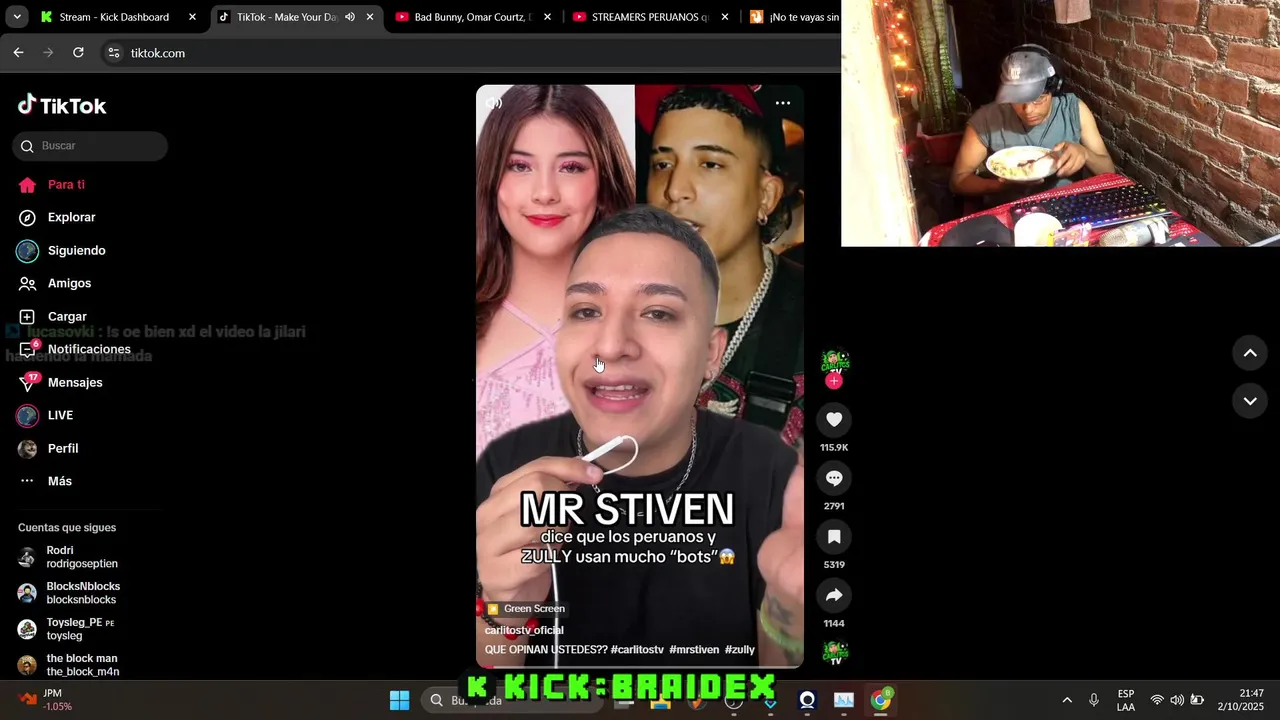Click the taskbar search box
The width and height of the screenshot is (1280, 720).
coord(512,700)
